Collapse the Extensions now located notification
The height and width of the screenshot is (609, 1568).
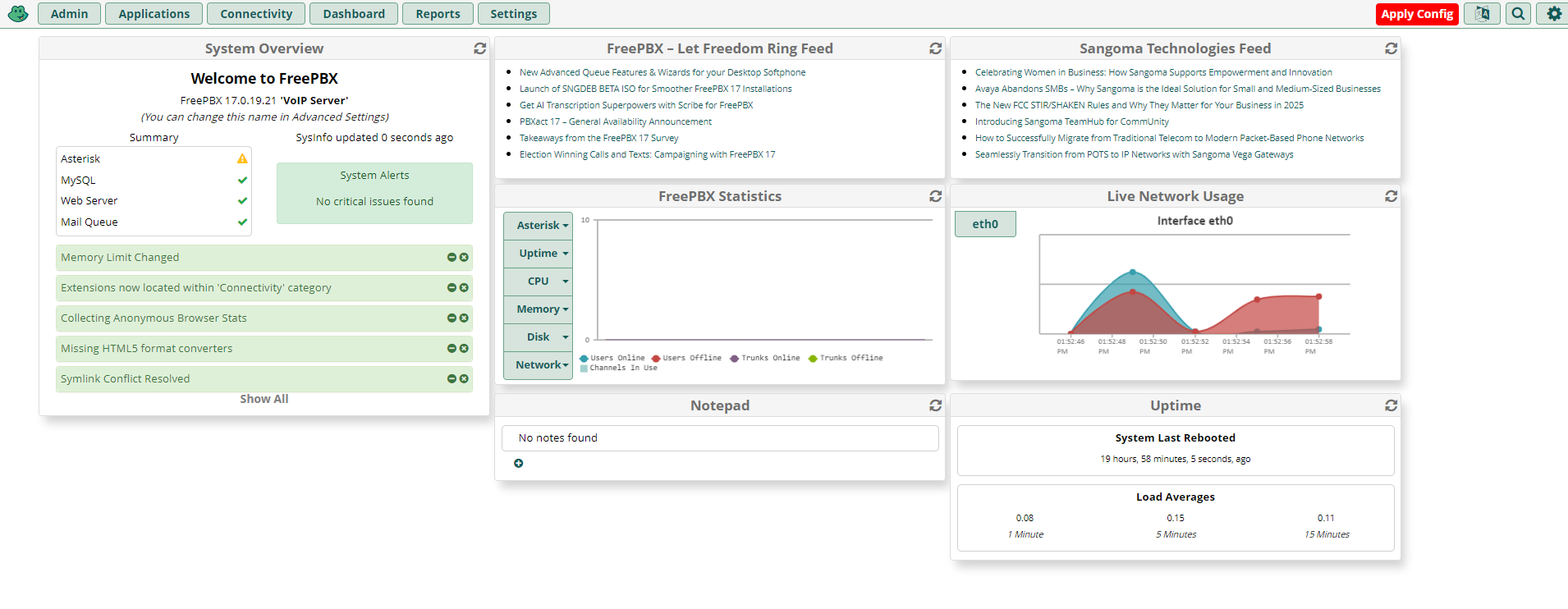click(x=452, y=288)
